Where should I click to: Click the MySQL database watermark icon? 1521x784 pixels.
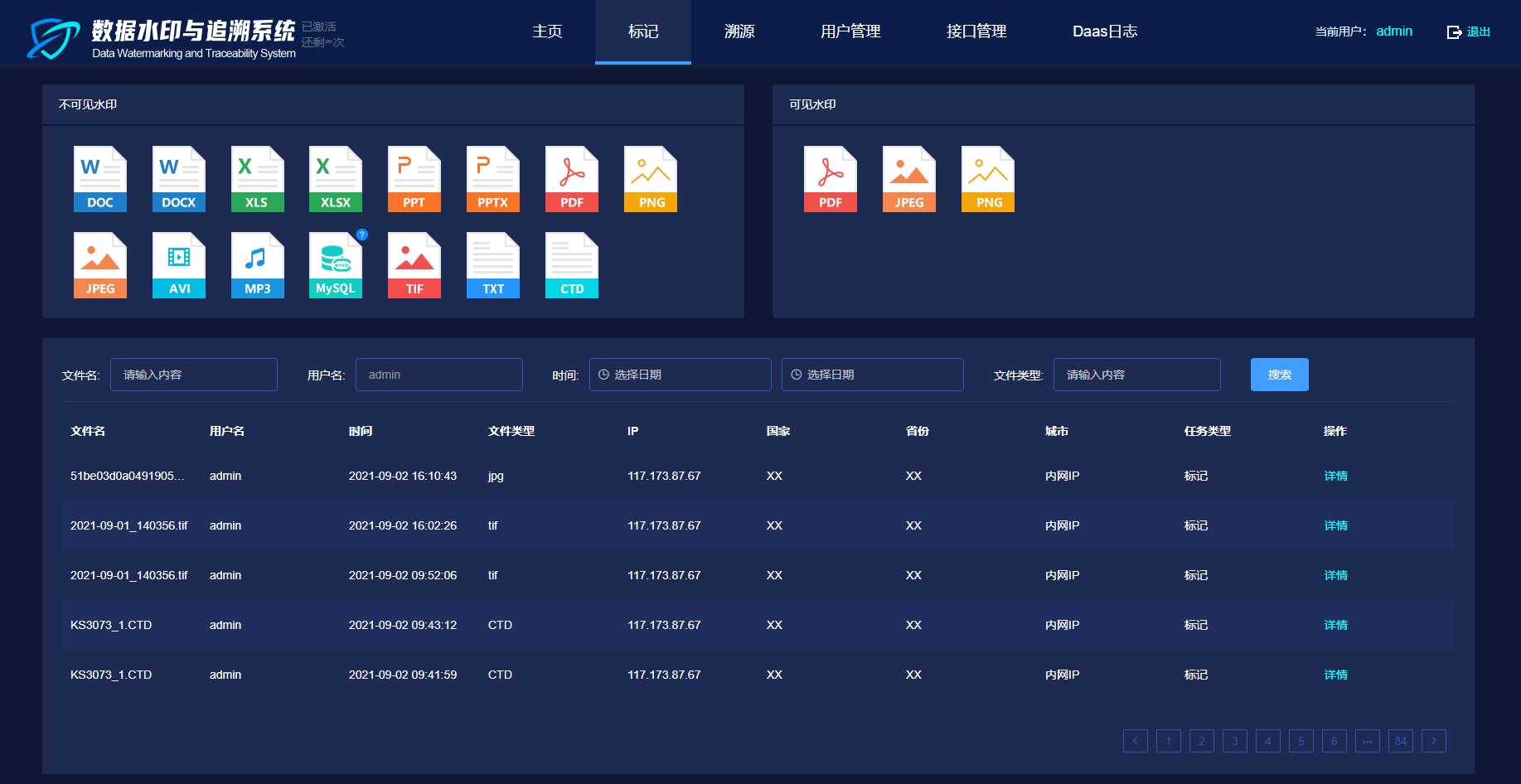[x=335, y=265]
